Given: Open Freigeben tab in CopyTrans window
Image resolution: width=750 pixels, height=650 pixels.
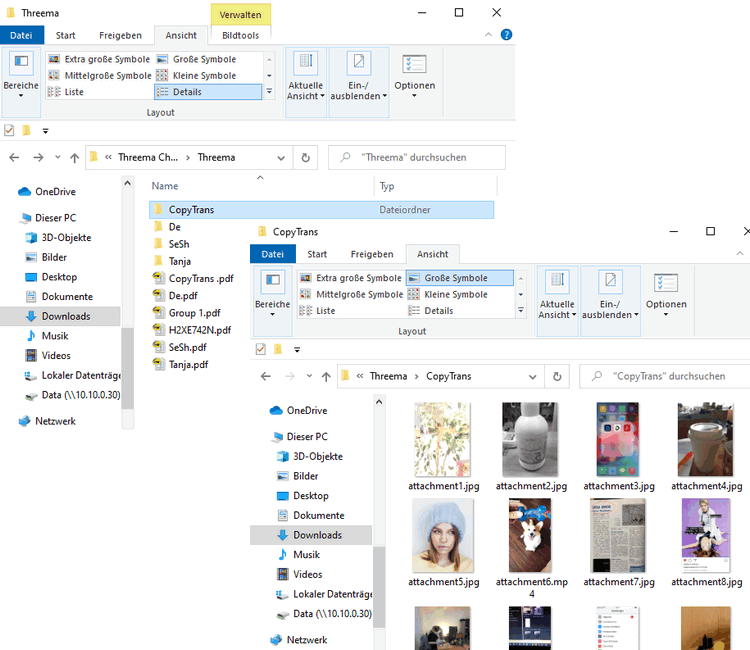Looking at the screenshot, I should (x=372, y=254).
